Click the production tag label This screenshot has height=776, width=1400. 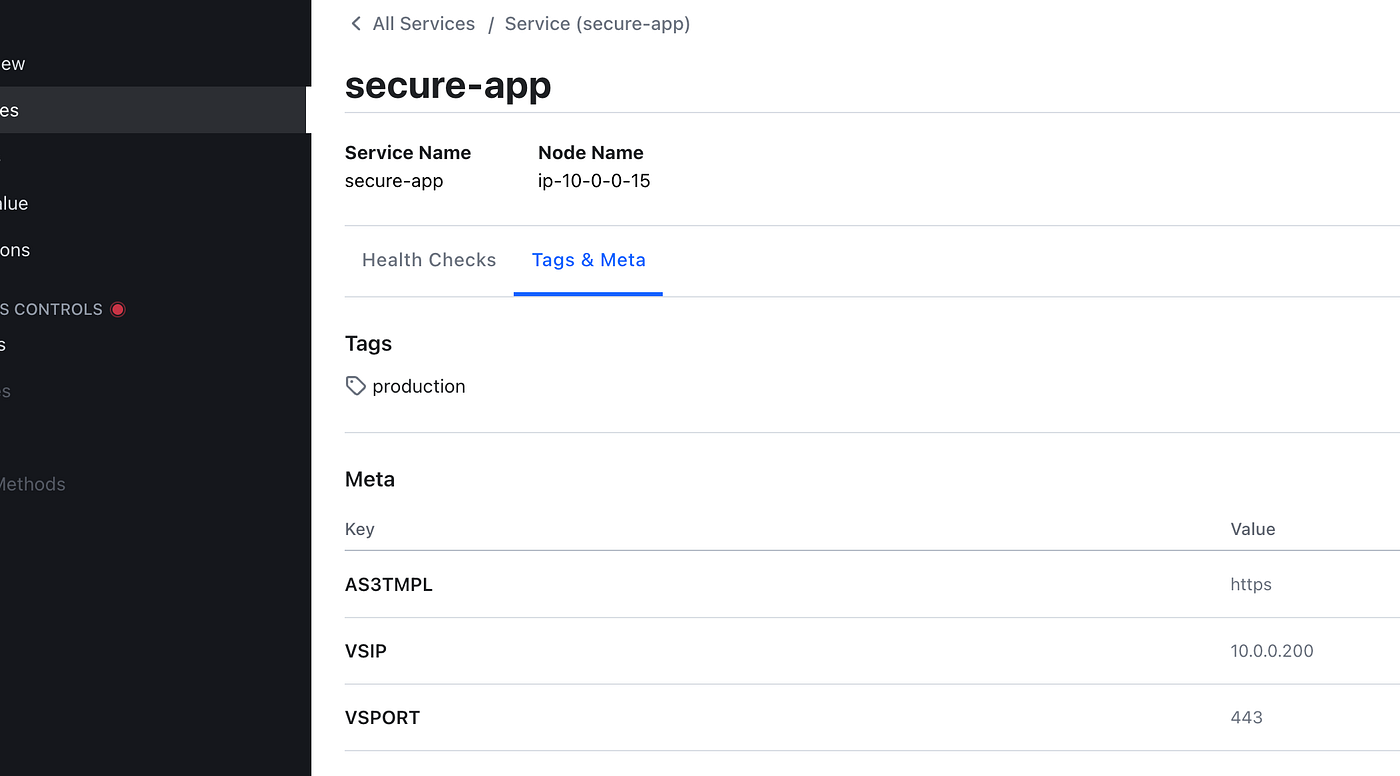(x=418, y=386)
